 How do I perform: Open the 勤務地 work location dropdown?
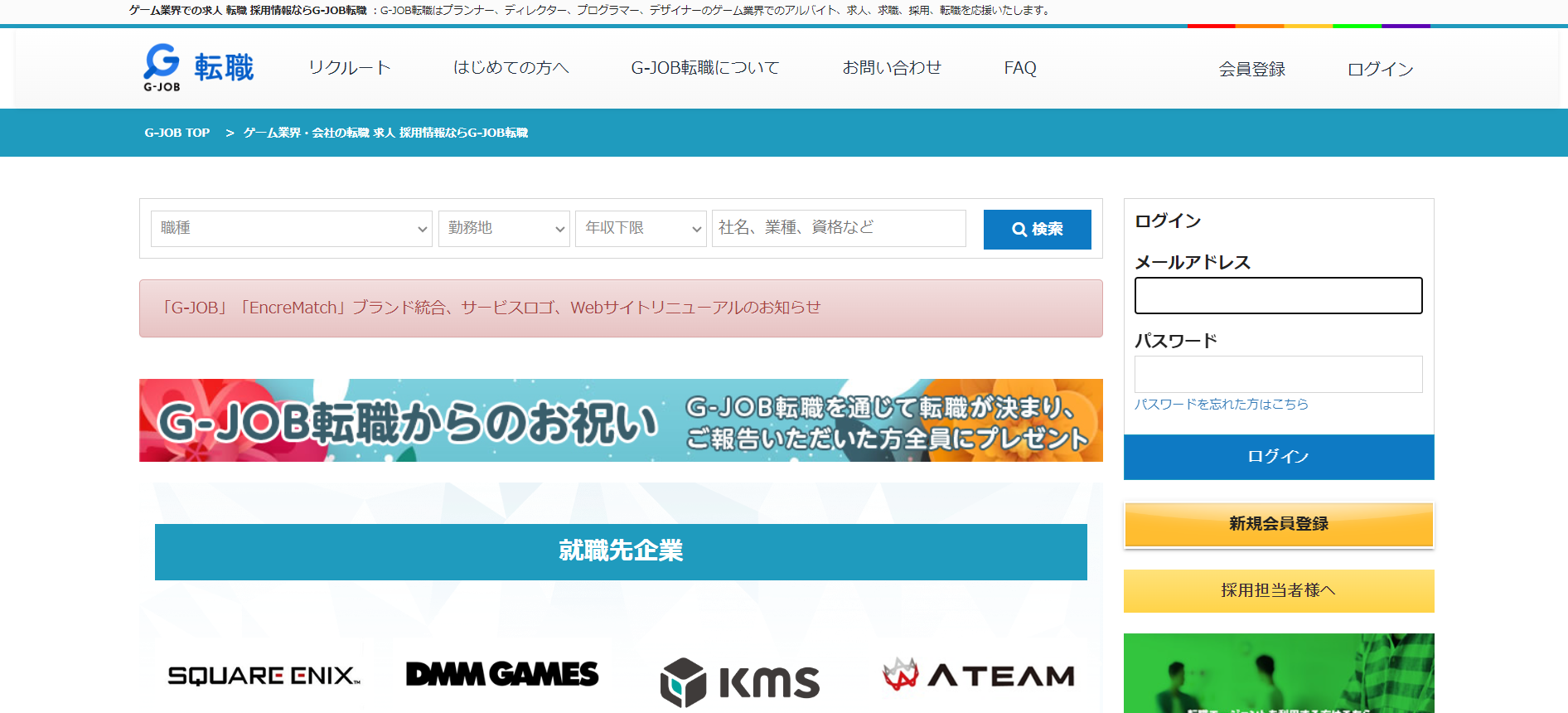click(x=504, y=229)
